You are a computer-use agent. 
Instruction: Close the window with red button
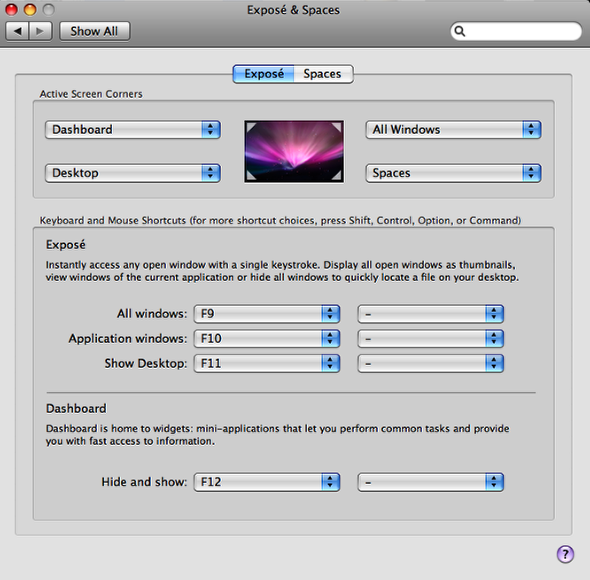point(11,9)
